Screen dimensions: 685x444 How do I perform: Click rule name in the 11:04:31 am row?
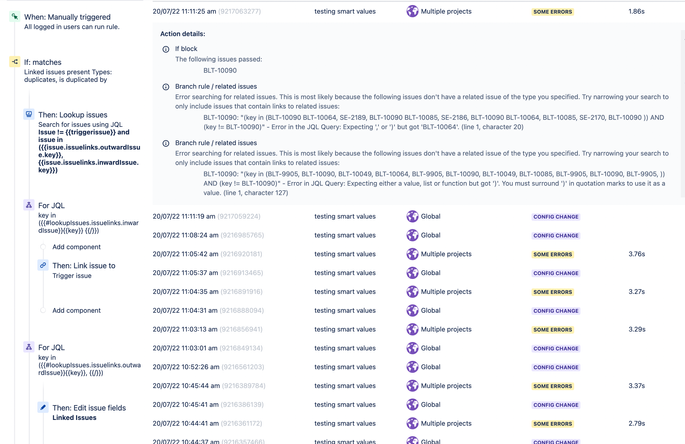(x=345, y=310)
